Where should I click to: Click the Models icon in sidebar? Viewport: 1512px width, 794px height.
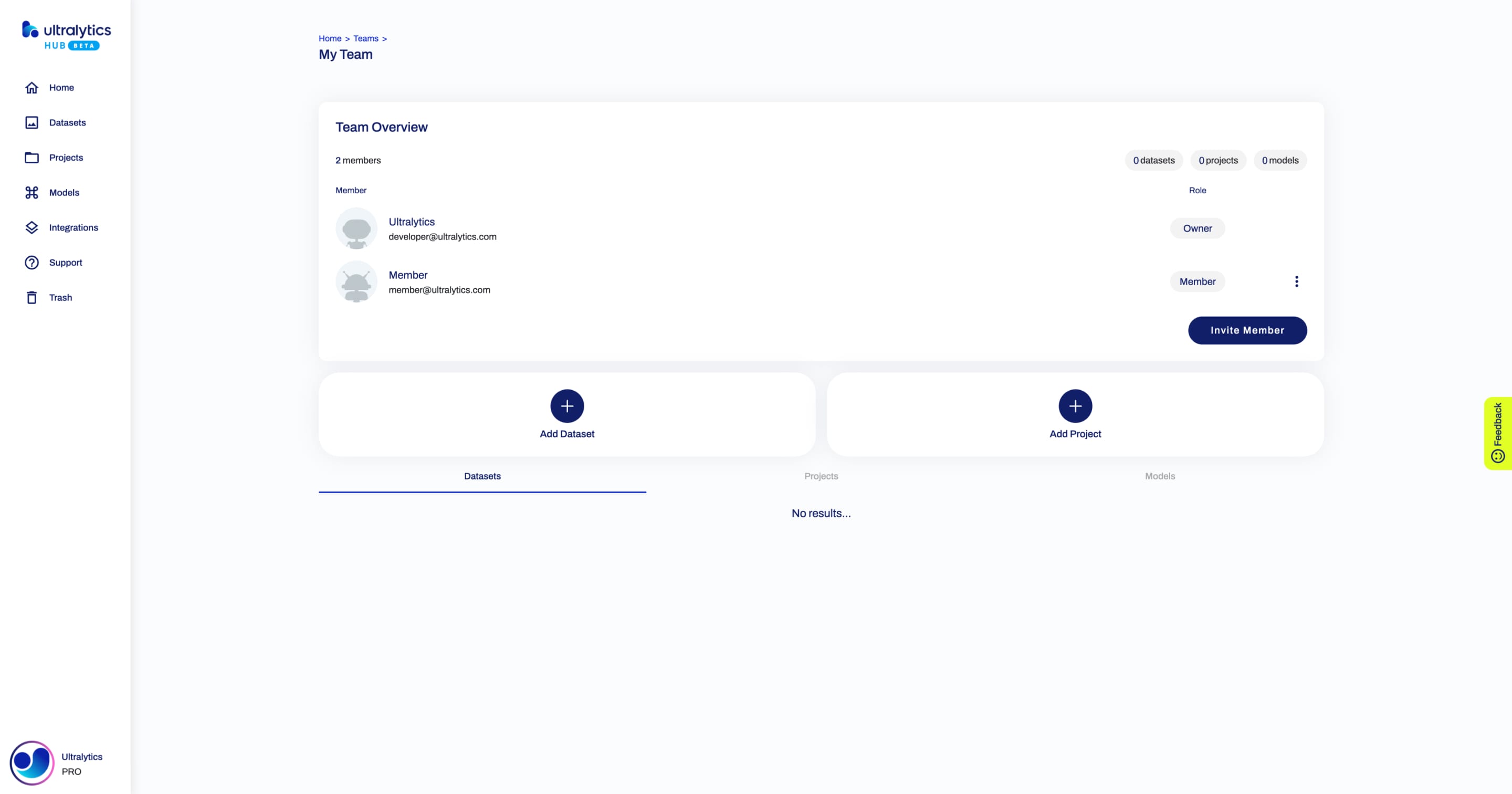(x=32, y=192)
